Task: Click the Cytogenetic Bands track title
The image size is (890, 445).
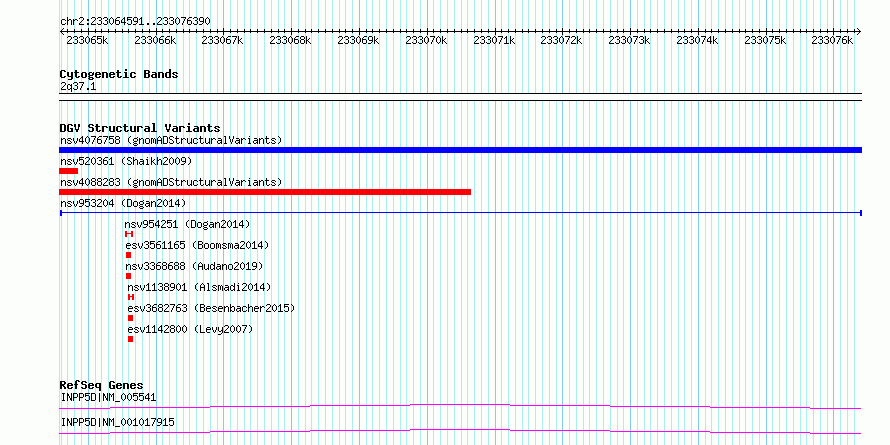Action: 119,74
